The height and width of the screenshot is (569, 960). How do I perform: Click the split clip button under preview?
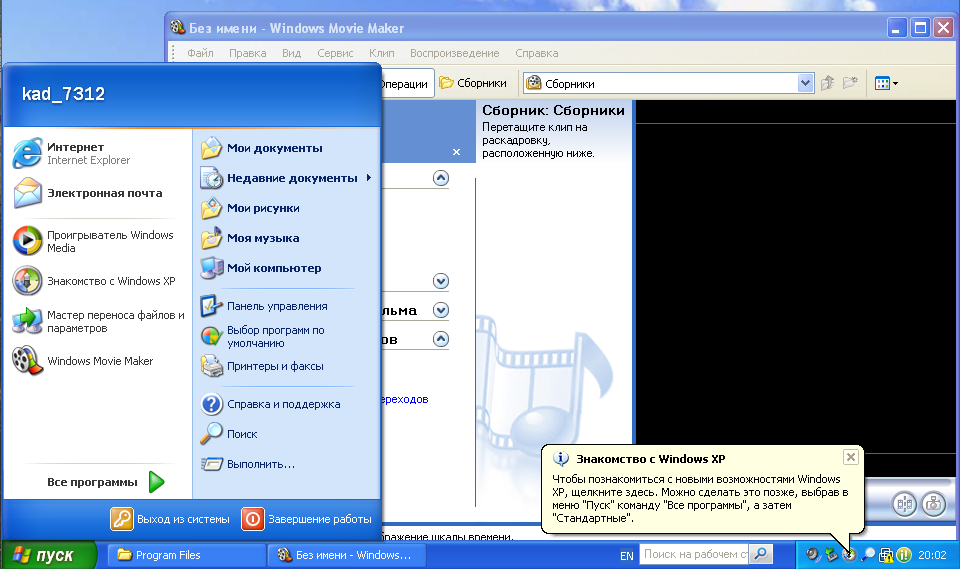click(905, 504)
